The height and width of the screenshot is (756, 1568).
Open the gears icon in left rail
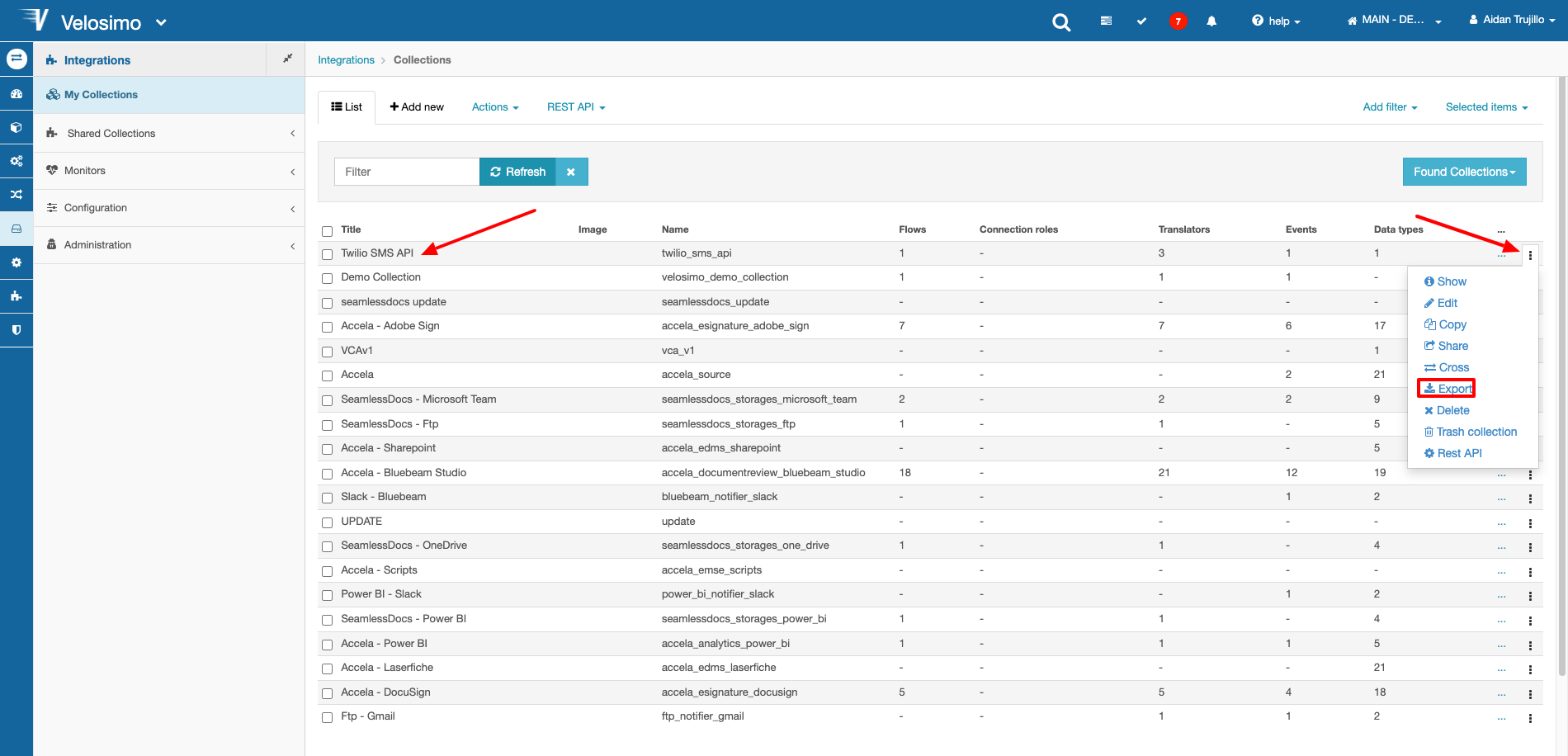click(x=17, y=161)
